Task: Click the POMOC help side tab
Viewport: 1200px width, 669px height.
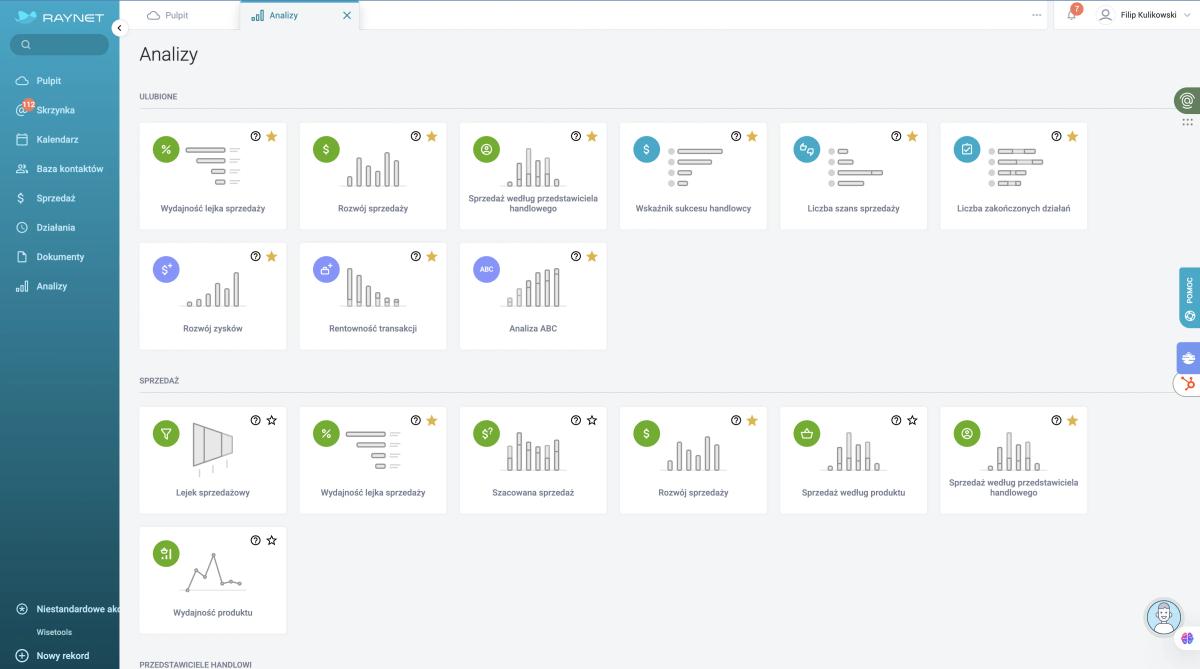Action: [1189, 297]
